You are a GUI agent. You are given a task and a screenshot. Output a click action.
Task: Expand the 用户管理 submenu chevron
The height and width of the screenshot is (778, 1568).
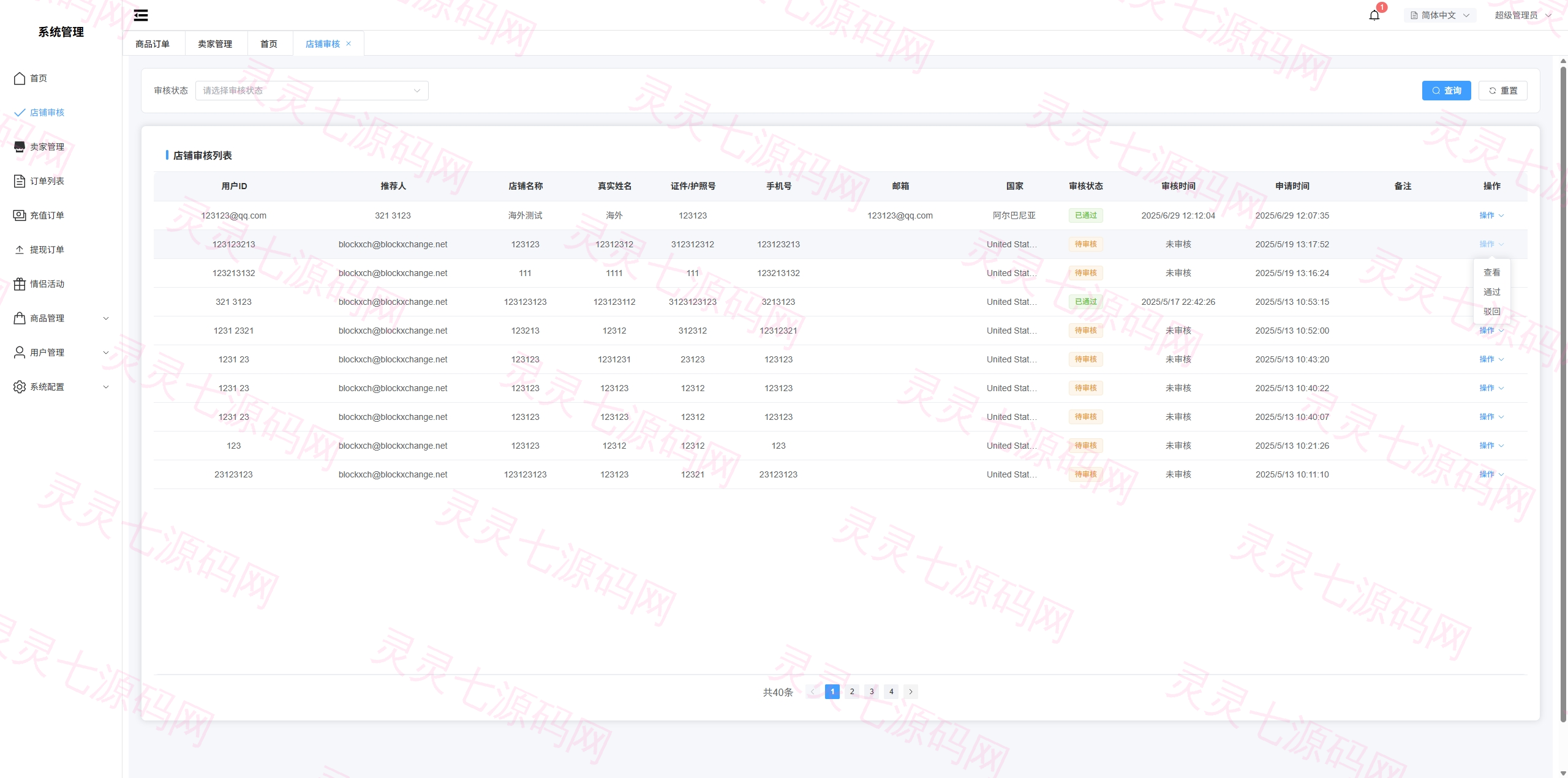pos(106,353)
